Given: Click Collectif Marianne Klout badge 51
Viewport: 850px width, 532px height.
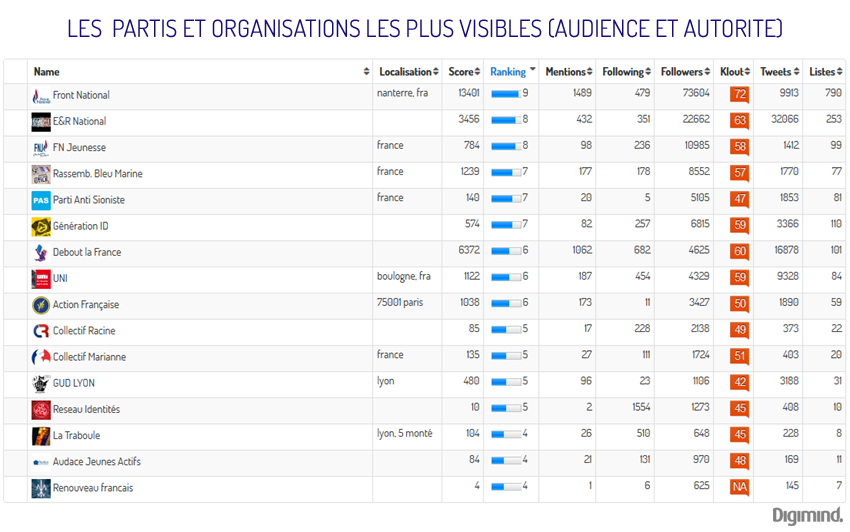Looking at the screenshot, I should click(739, 356).
